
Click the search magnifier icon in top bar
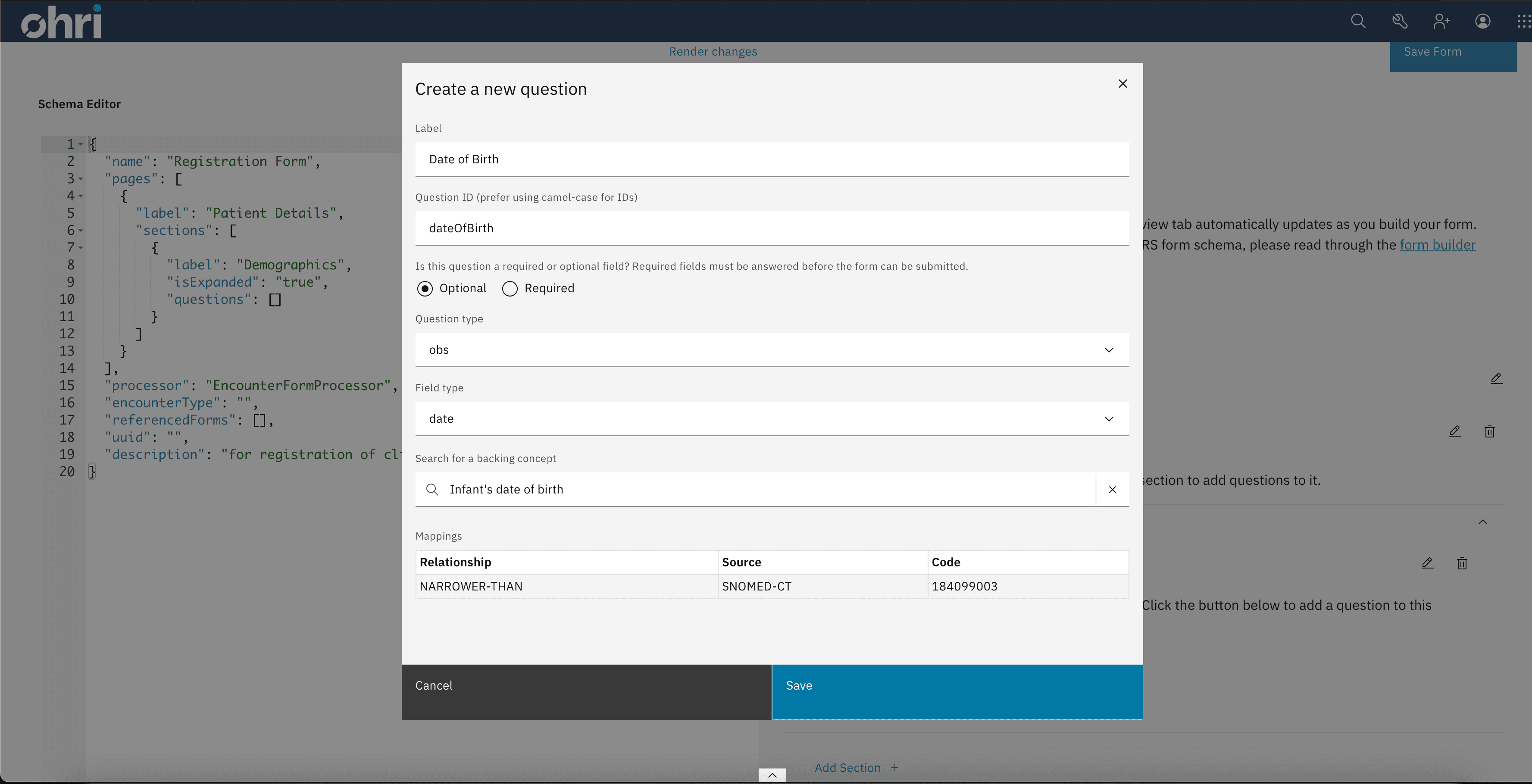coord(1358,22)
